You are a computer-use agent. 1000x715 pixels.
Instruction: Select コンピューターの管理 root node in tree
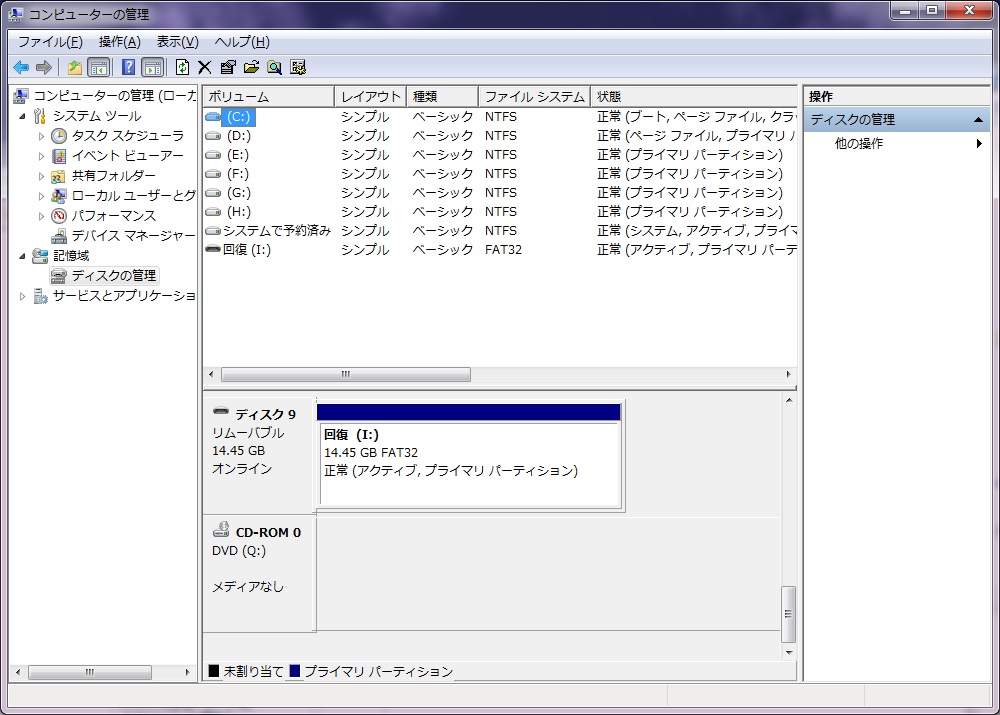(x=114, y=96)
